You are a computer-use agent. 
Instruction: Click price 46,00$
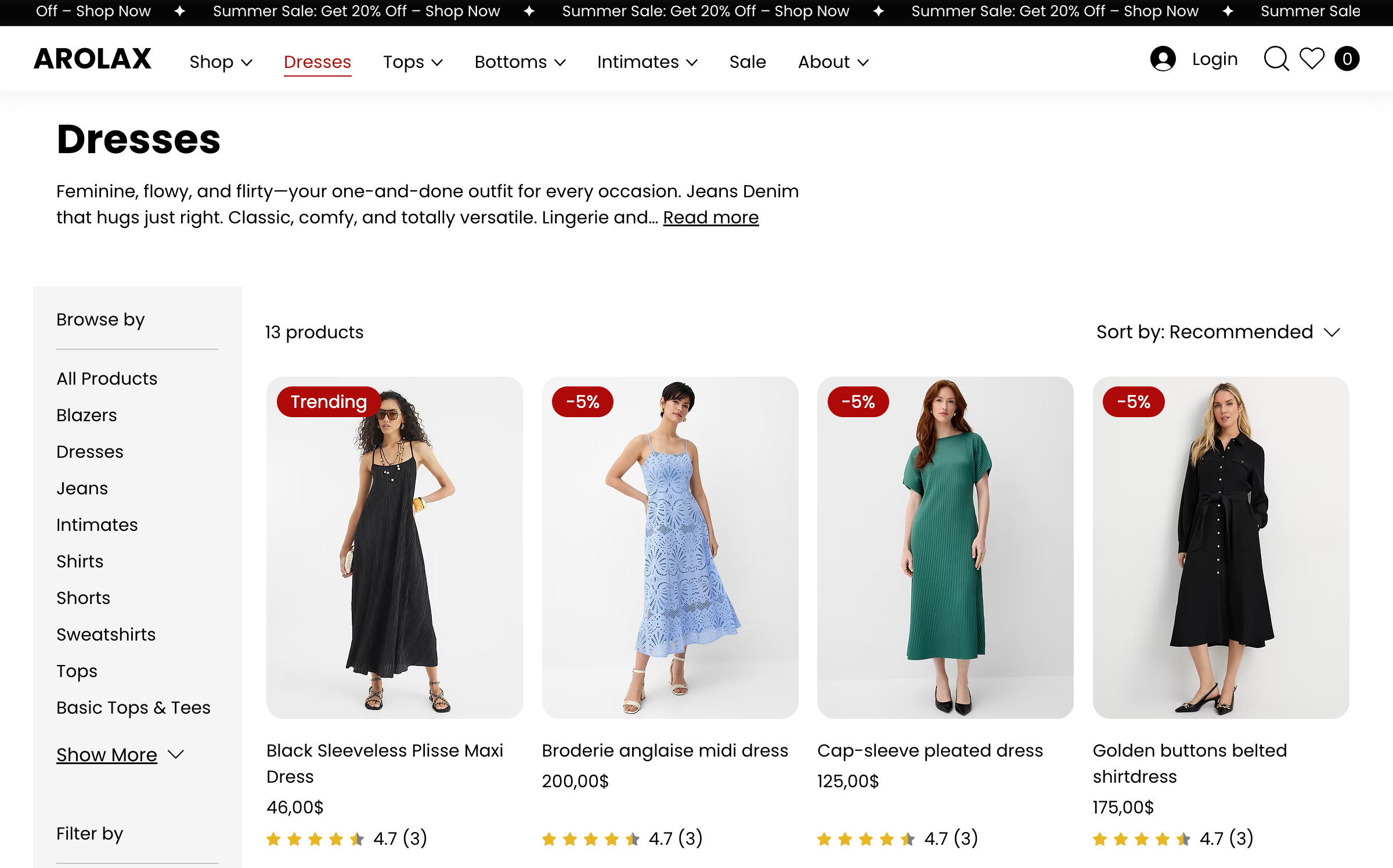[x=295, y=807]
